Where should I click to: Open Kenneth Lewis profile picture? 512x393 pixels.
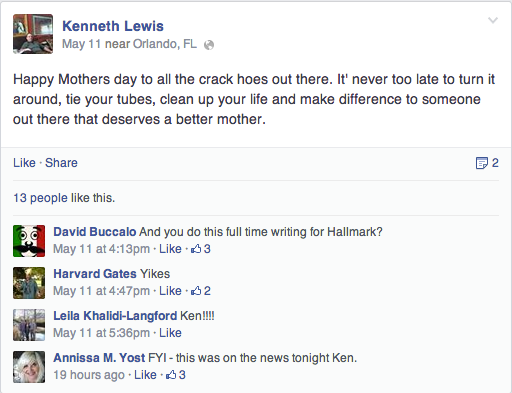coord(33,34)
